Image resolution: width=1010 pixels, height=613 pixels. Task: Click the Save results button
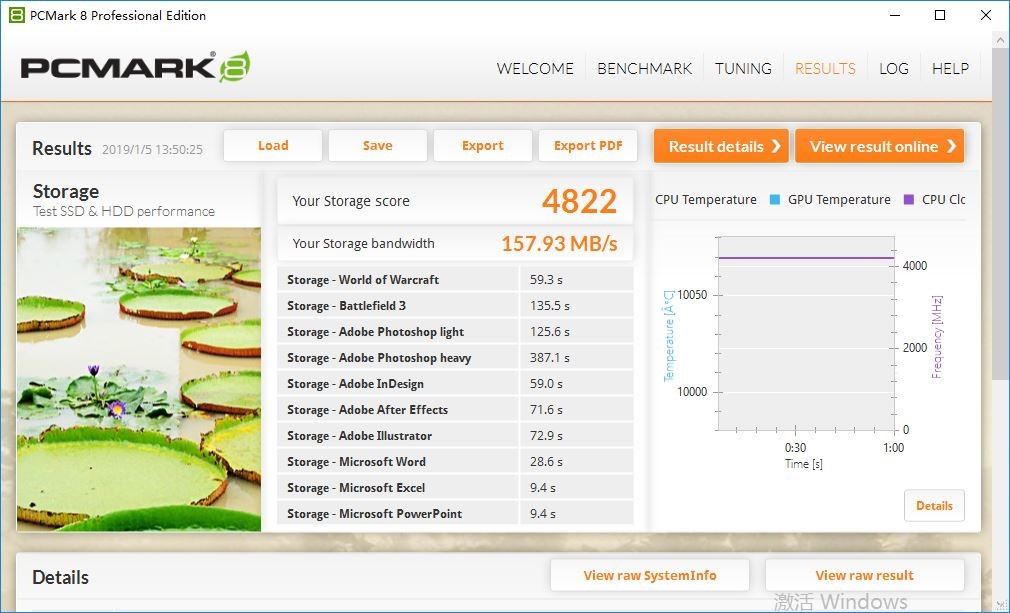[x=377, y=146]
